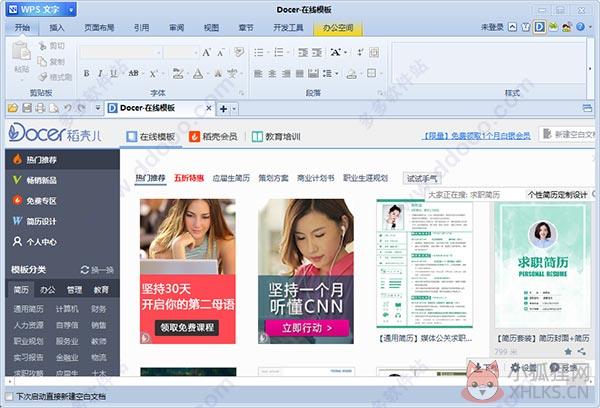Click the increase indent icon
The width and height of the screenshot is (600, 408).
pyautogui.click(x=317, y=52)
